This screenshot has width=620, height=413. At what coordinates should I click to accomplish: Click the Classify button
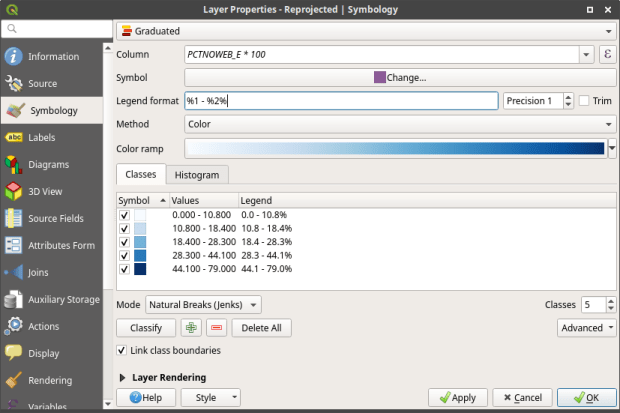(x=146, y=328)
